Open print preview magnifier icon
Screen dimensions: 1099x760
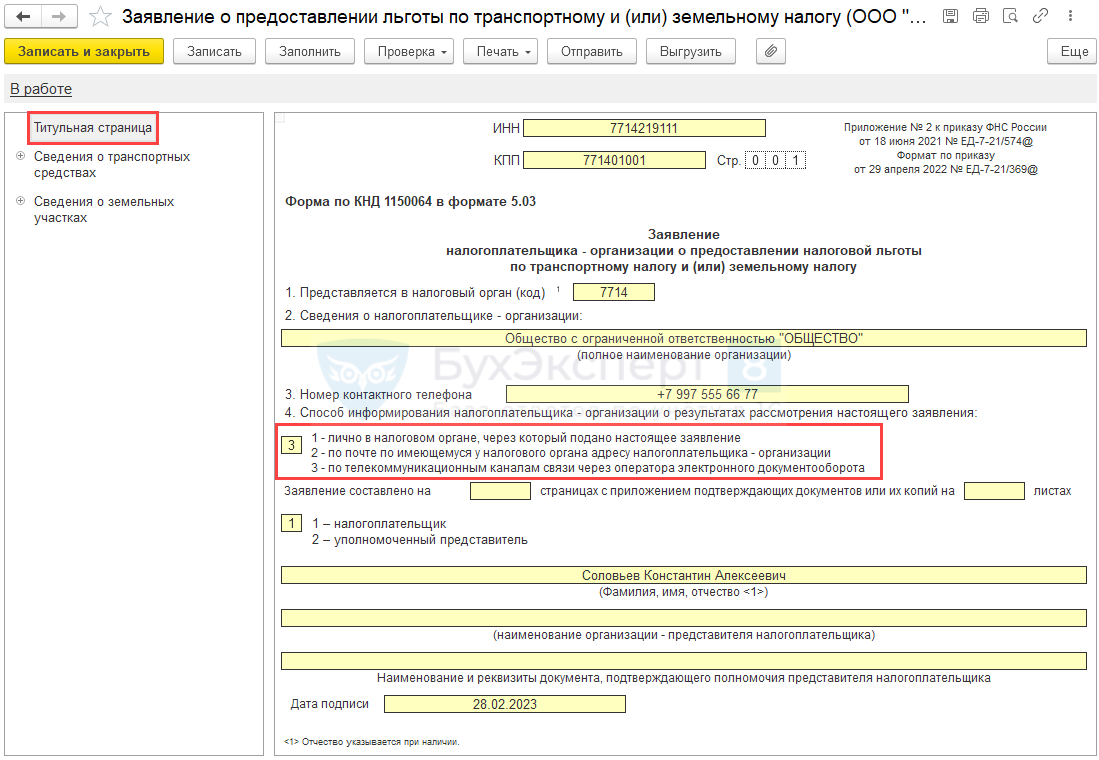tap(1011, 16)
